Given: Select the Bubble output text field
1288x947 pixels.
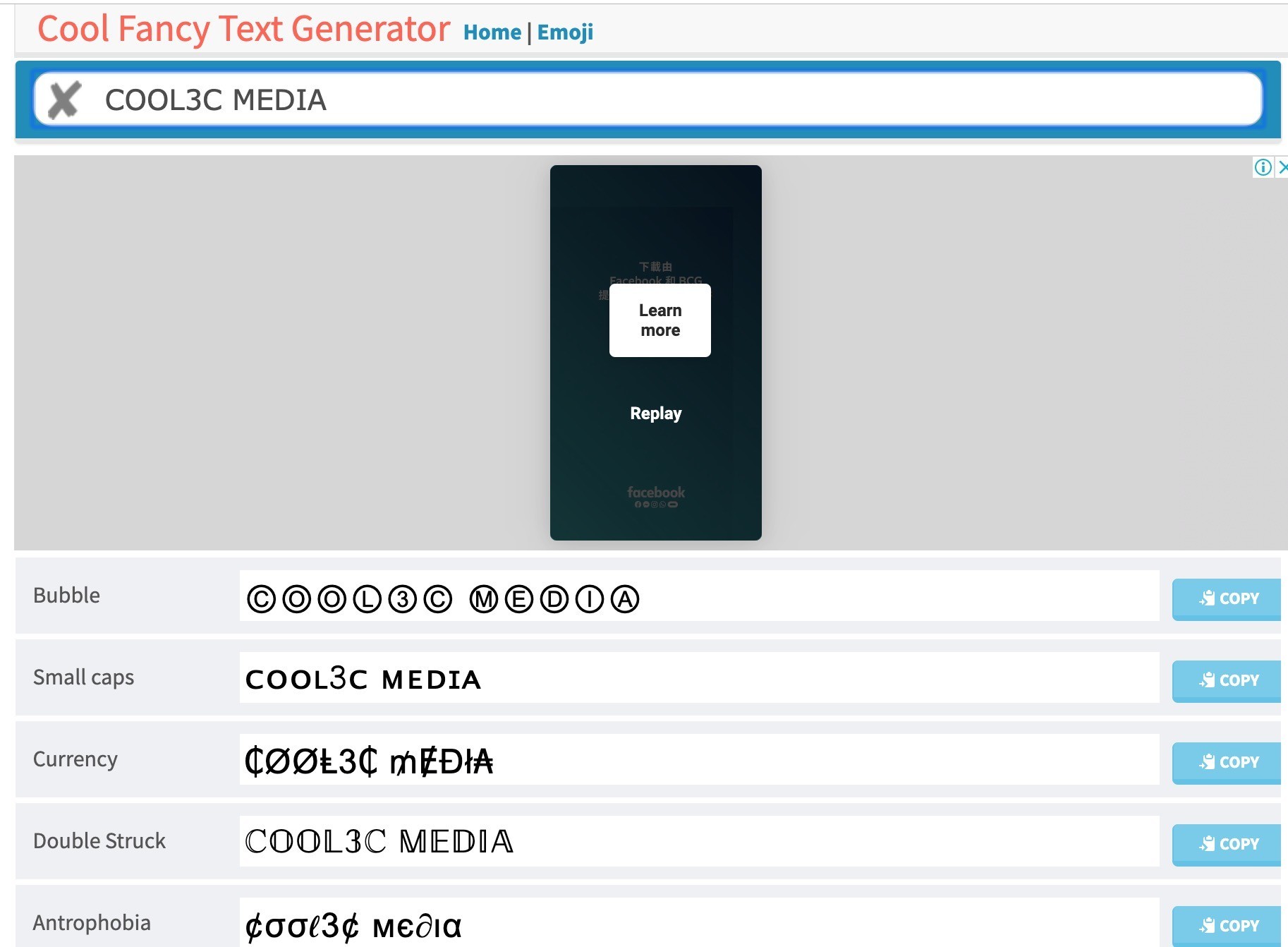Looking at the screenshot, I should point(700,596).
